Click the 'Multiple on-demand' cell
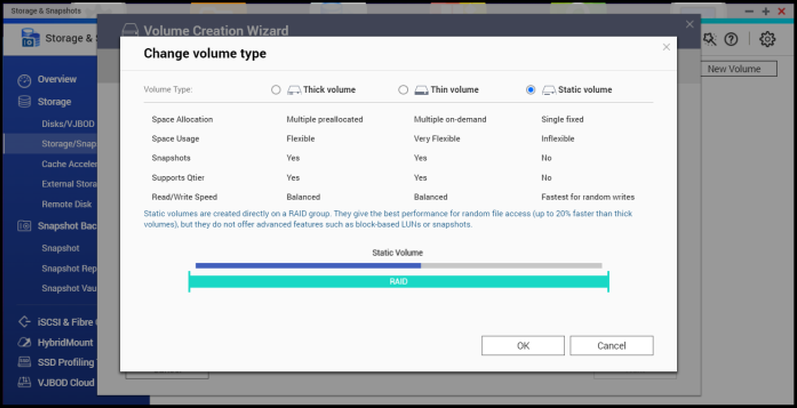This screenshot has width=797, height=408. [x=450, y=119]
